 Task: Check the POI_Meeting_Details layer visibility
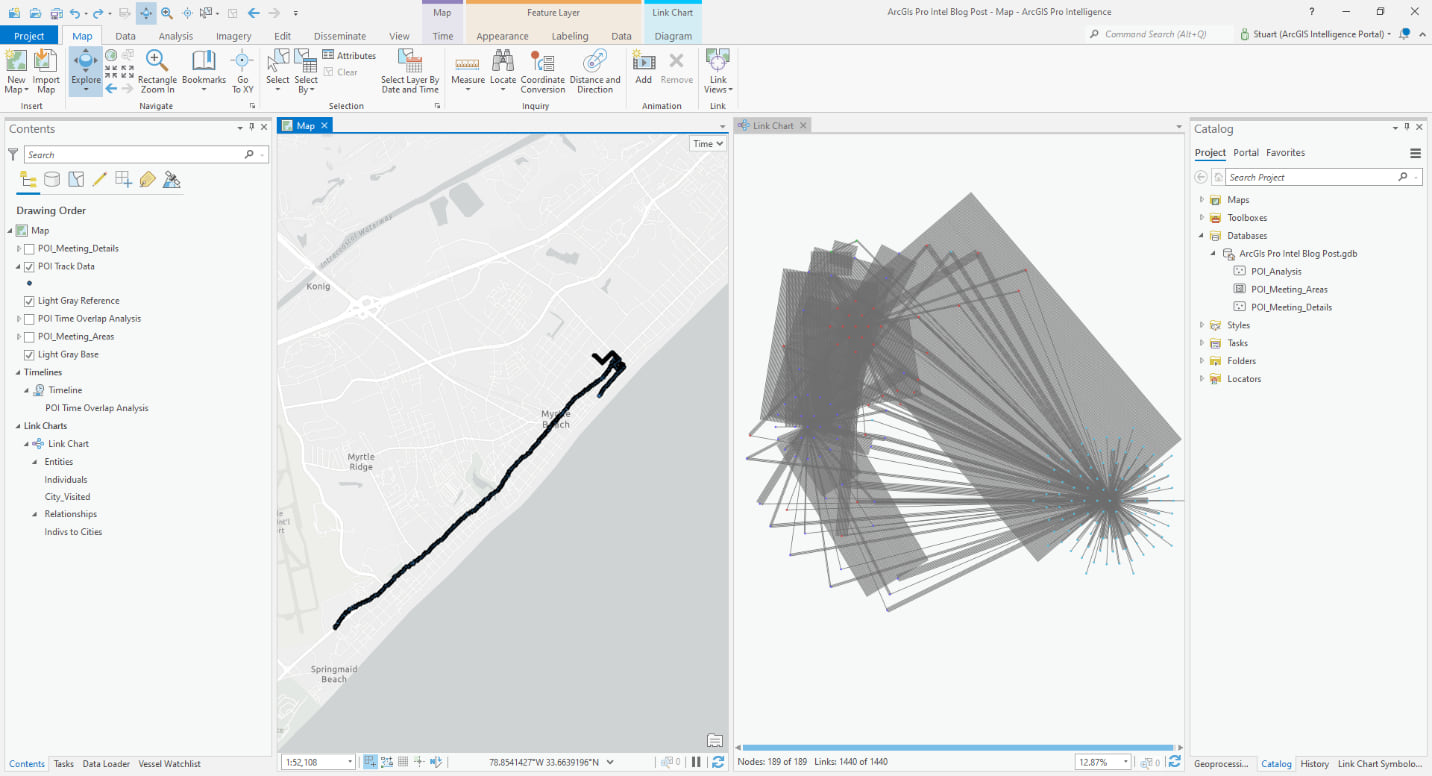coord(28,248)
